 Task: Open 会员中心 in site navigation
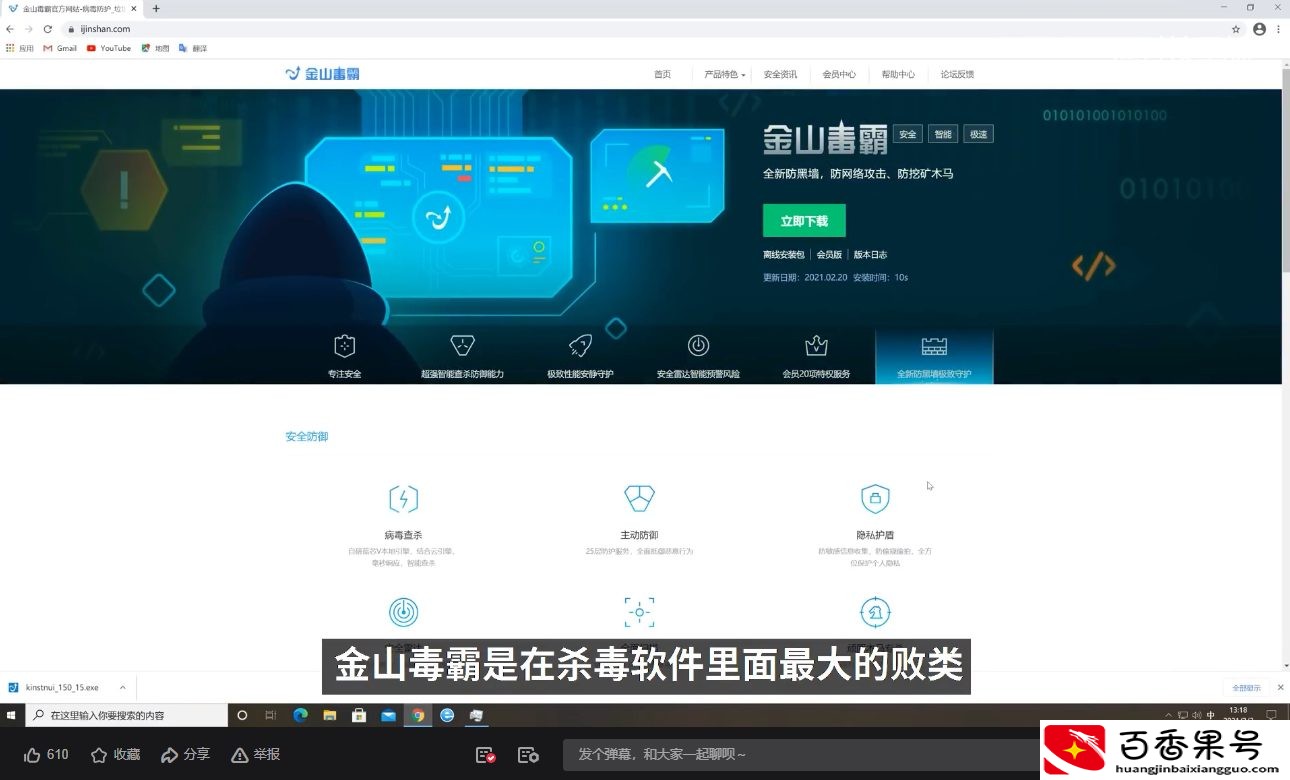[x=839, y=74]
